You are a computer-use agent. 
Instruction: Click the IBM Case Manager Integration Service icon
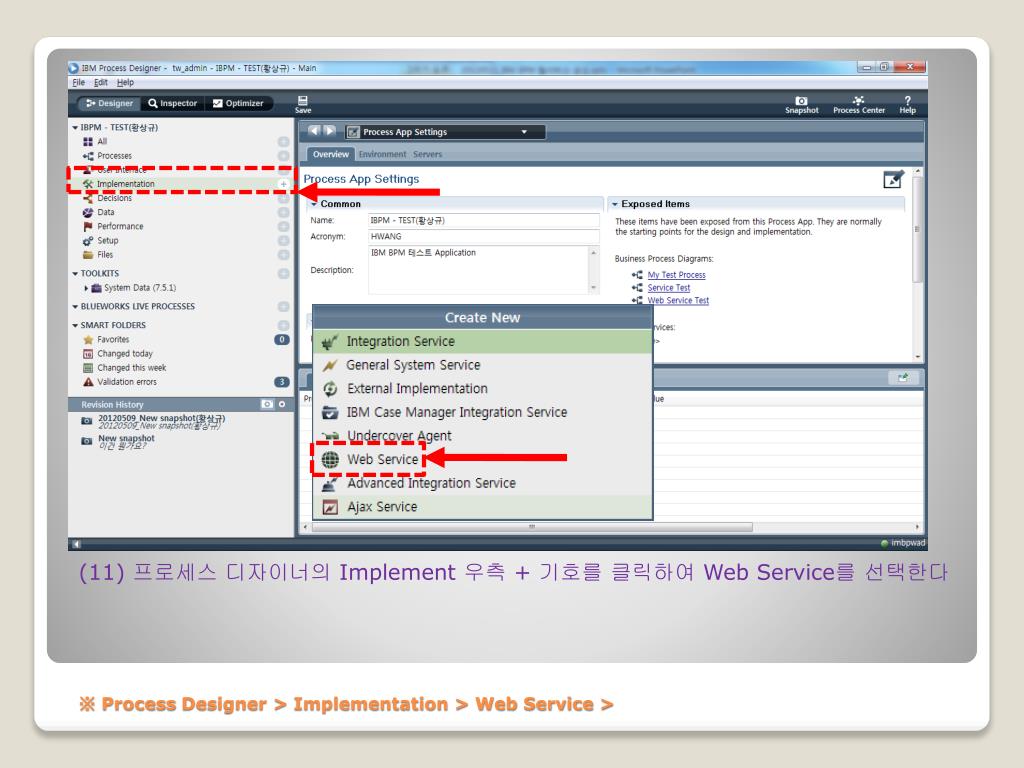330,412
